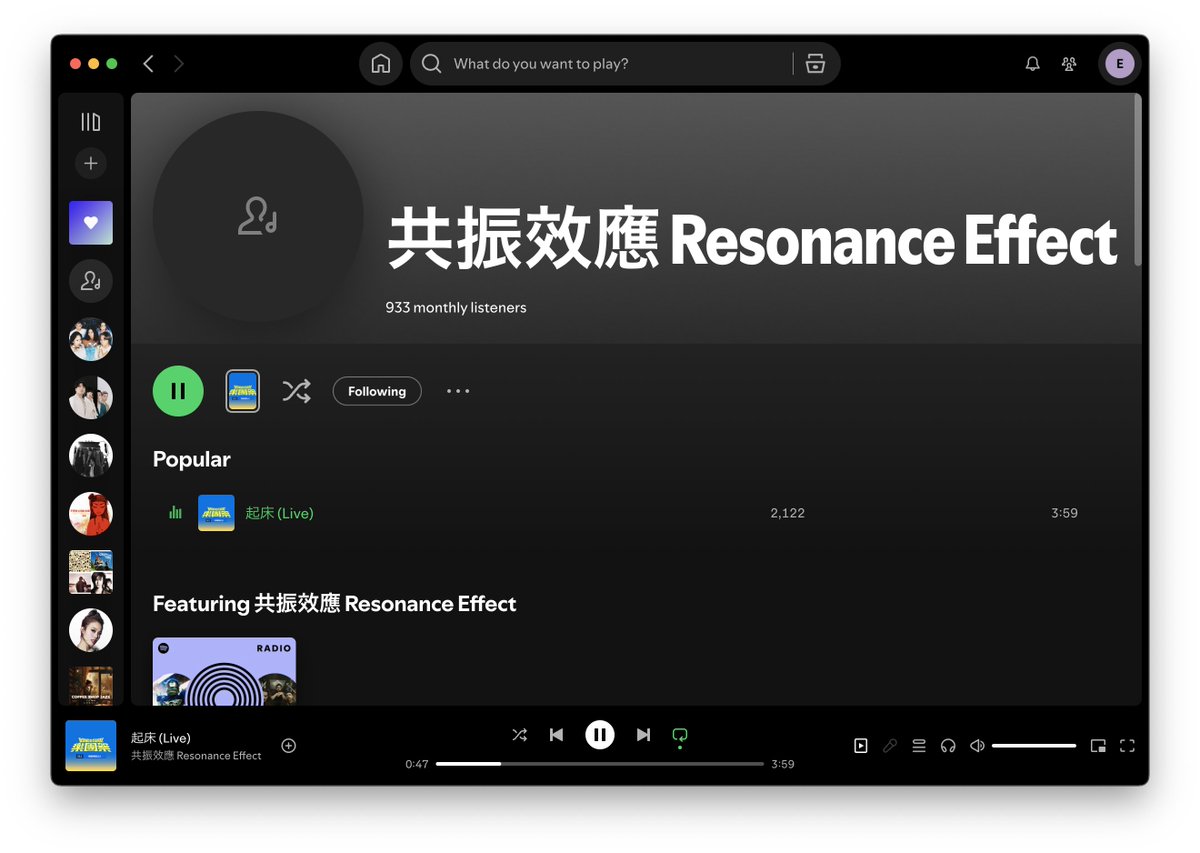Open the profile avatar labeled E
The image size is (1200, 853).
click(1119, 64)
